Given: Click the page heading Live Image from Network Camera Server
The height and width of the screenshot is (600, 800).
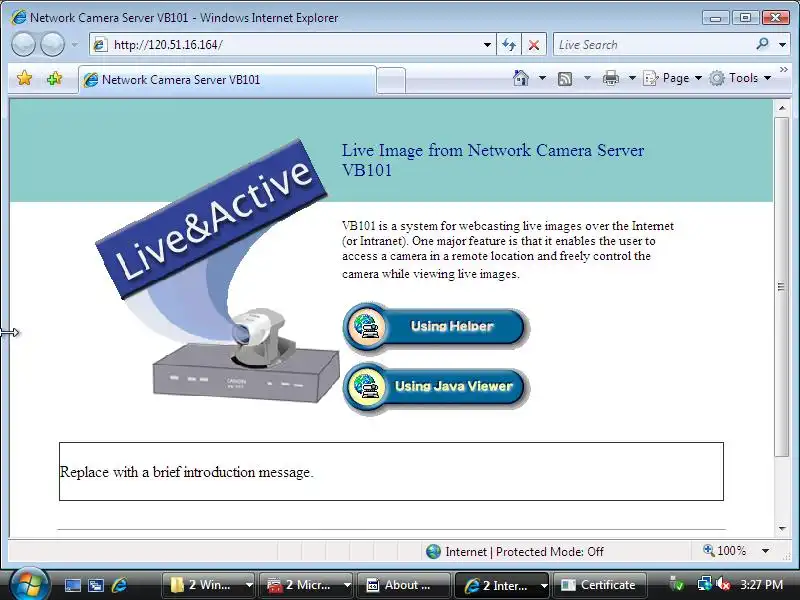Looking at the screenshot, I should (x=492, y=160).
